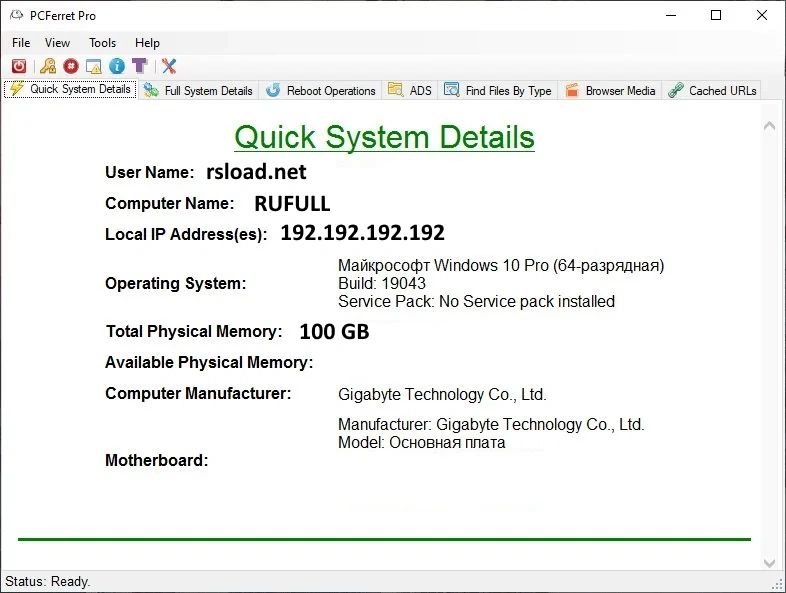Maximize the PCFerret Pro window

[x=716, y=15]
